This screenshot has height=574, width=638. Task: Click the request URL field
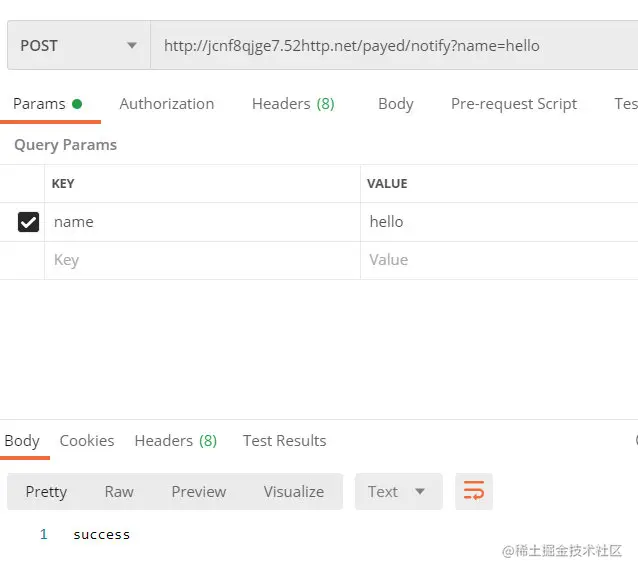coord(394,45)
